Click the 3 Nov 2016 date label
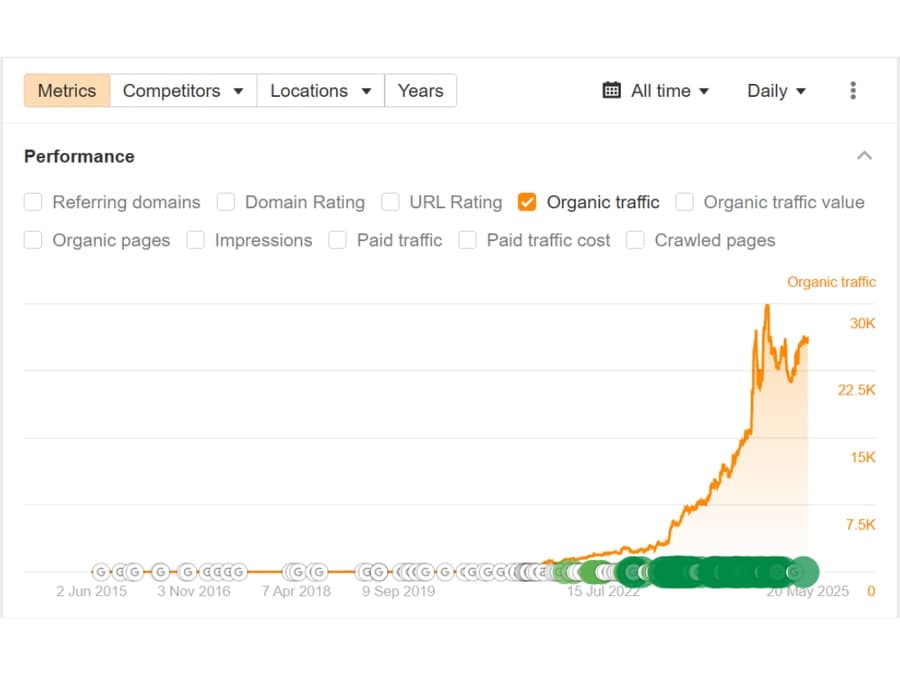Screen dimensions: 900x675 coord(194,591)
